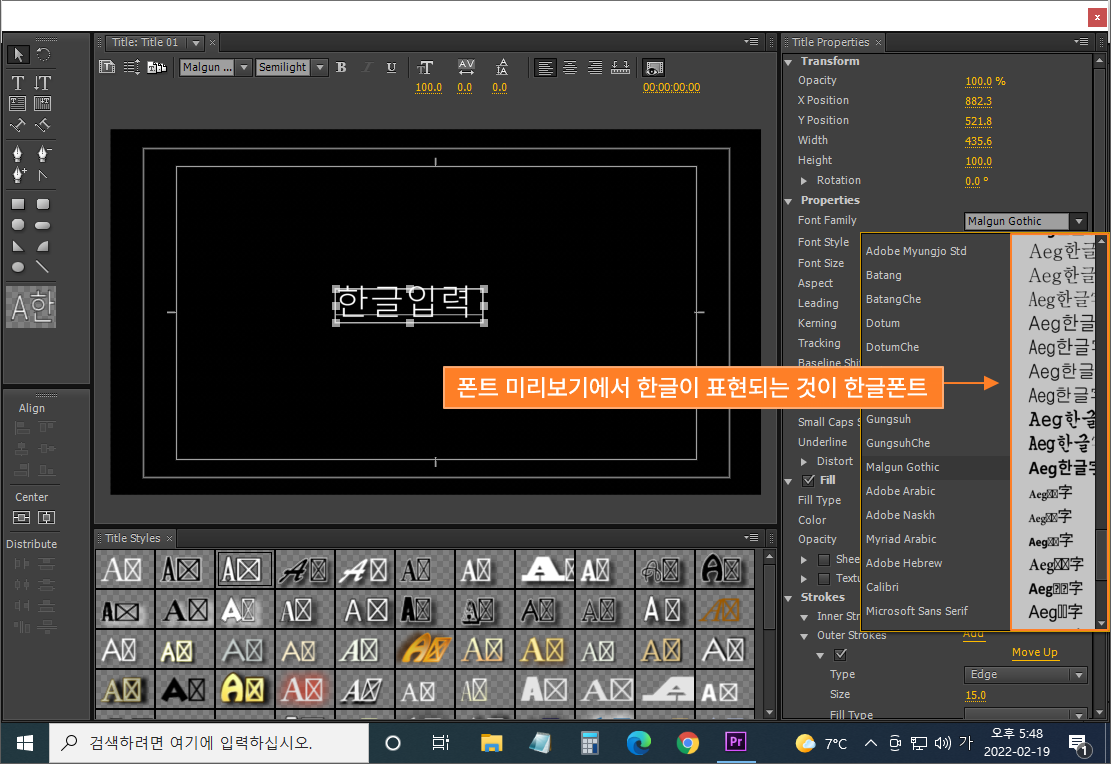The height and width of the screenshot is (764, 1111).
Task: Toggle Show Background Video icon
Action: [x=654, y=68]
